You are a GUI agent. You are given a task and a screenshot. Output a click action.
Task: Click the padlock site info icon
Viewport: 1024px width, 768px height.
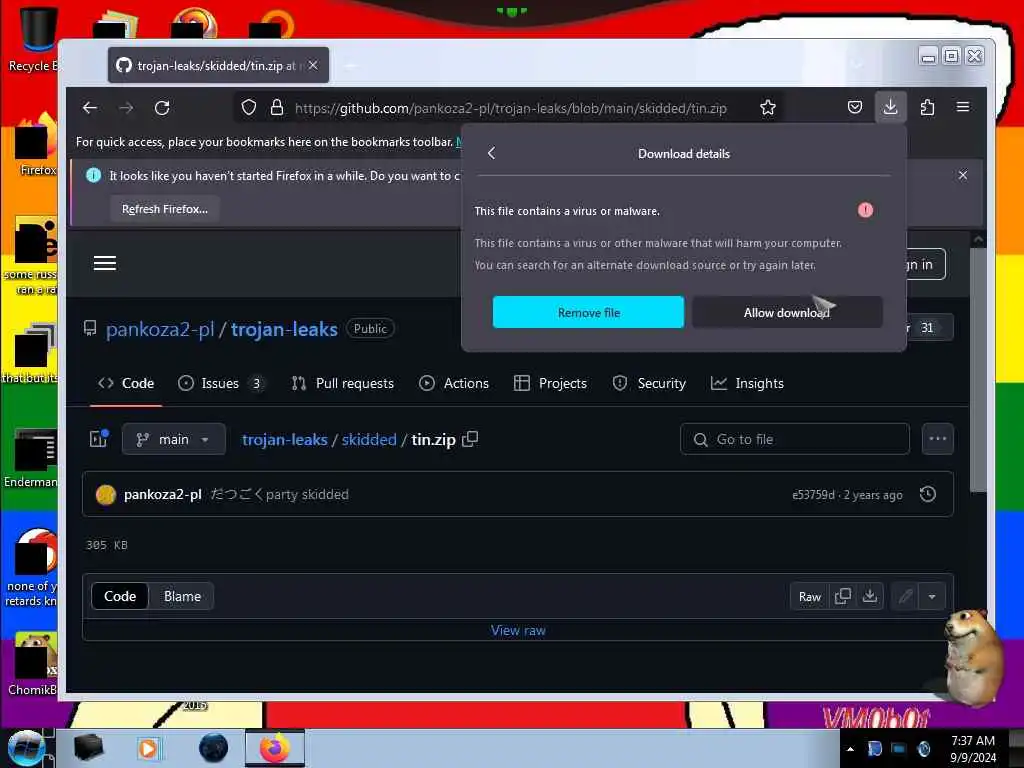pyautogui.click(x=277, y=108)
